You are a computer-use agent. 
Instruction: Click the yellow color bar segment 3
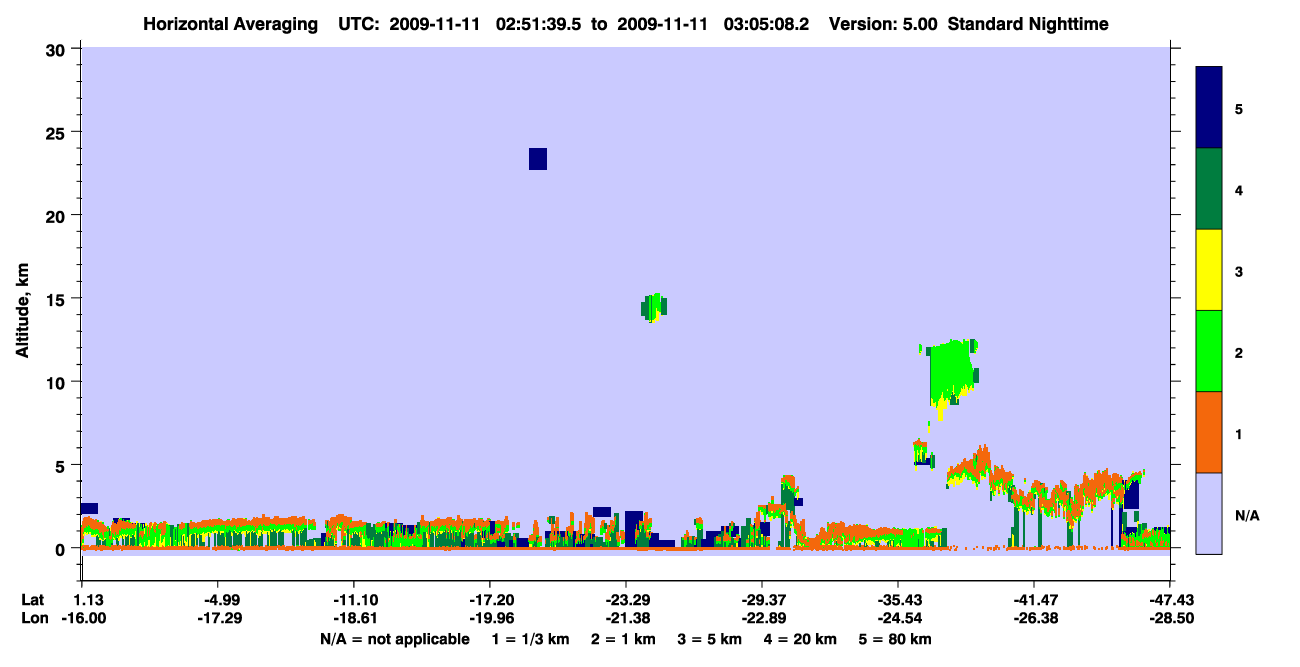point(1209,270)
